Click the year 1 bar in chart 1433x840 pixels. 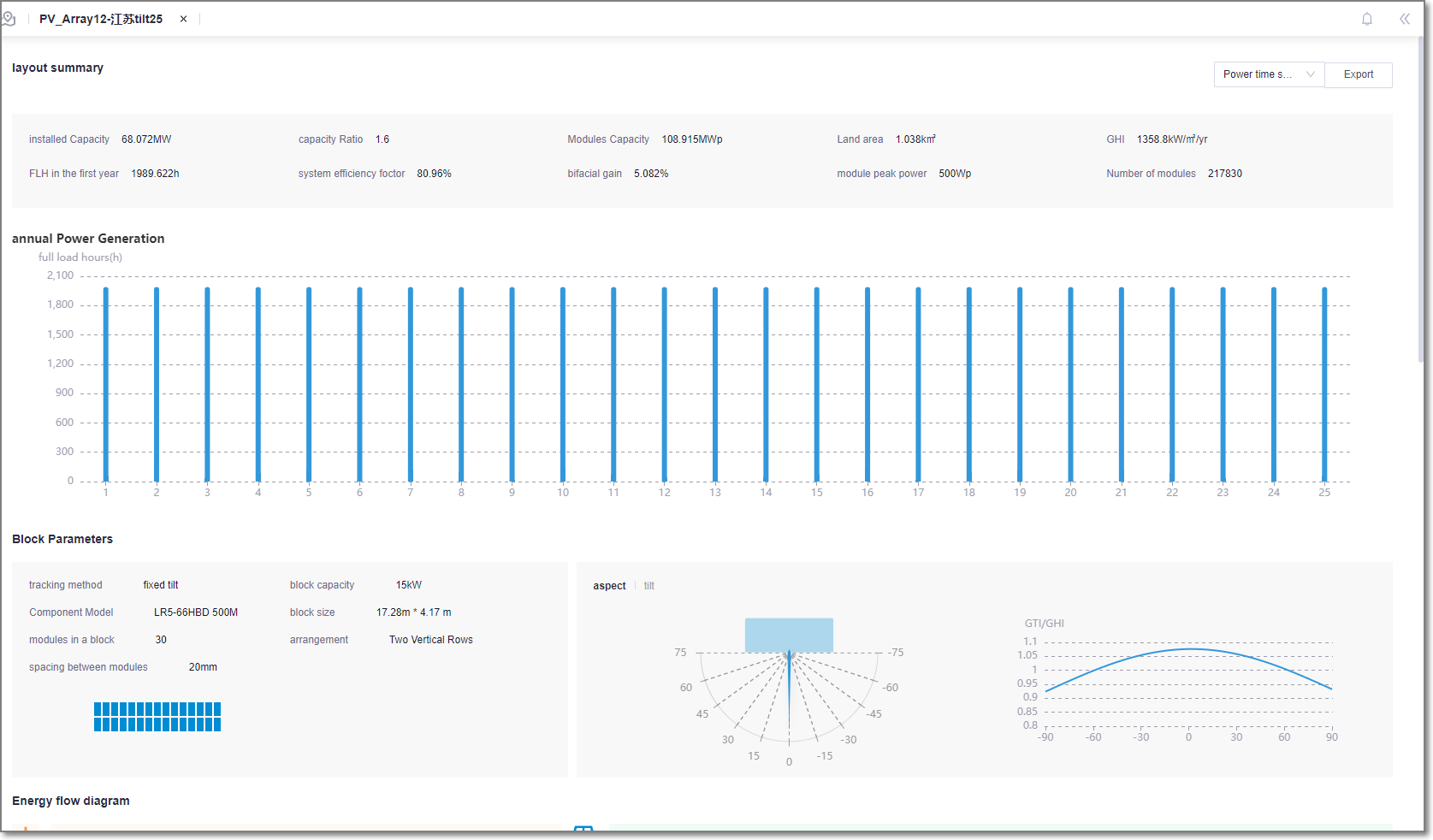click(x=106, y=384)
